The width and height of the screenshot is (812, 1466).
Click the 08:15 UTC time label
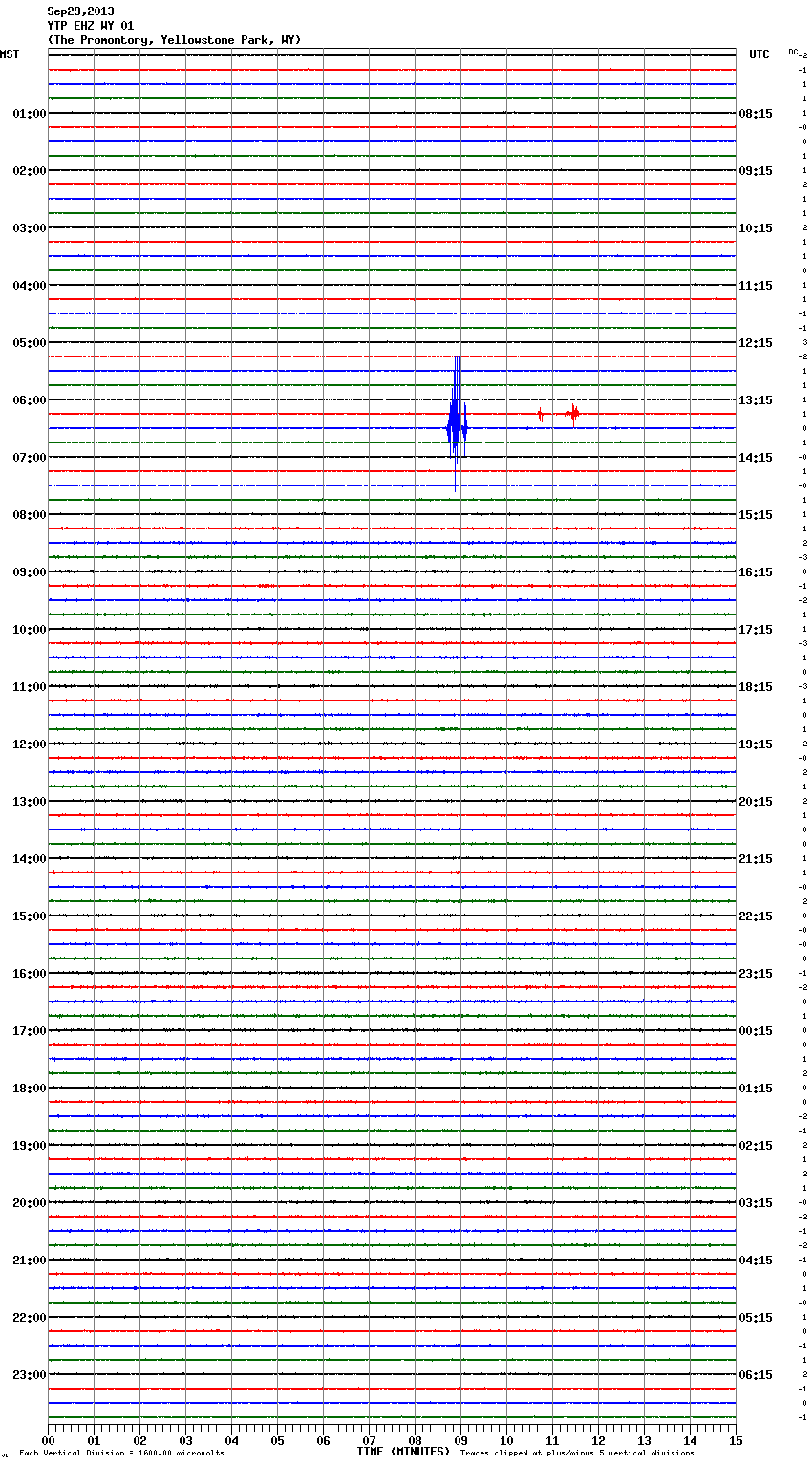756,114
